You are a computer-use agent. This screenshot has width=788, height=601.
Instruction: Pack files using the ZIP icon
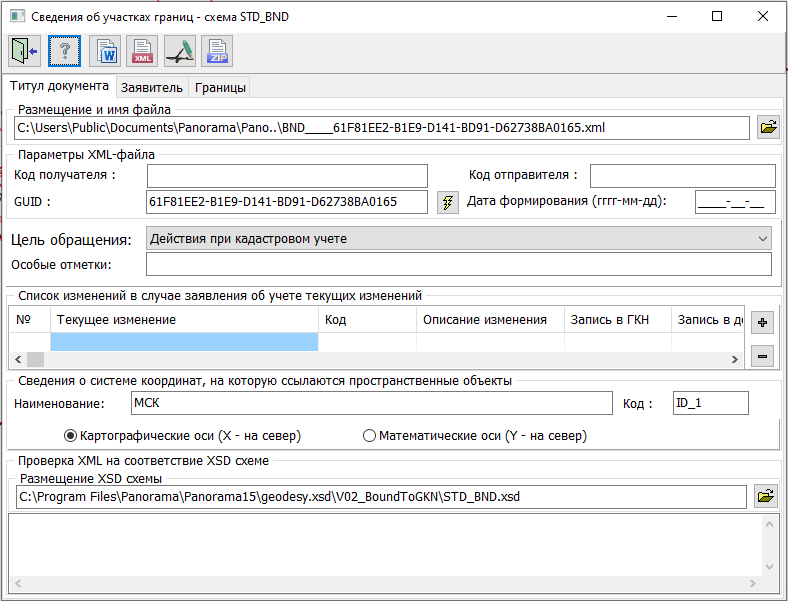click(x=217, y=50)
